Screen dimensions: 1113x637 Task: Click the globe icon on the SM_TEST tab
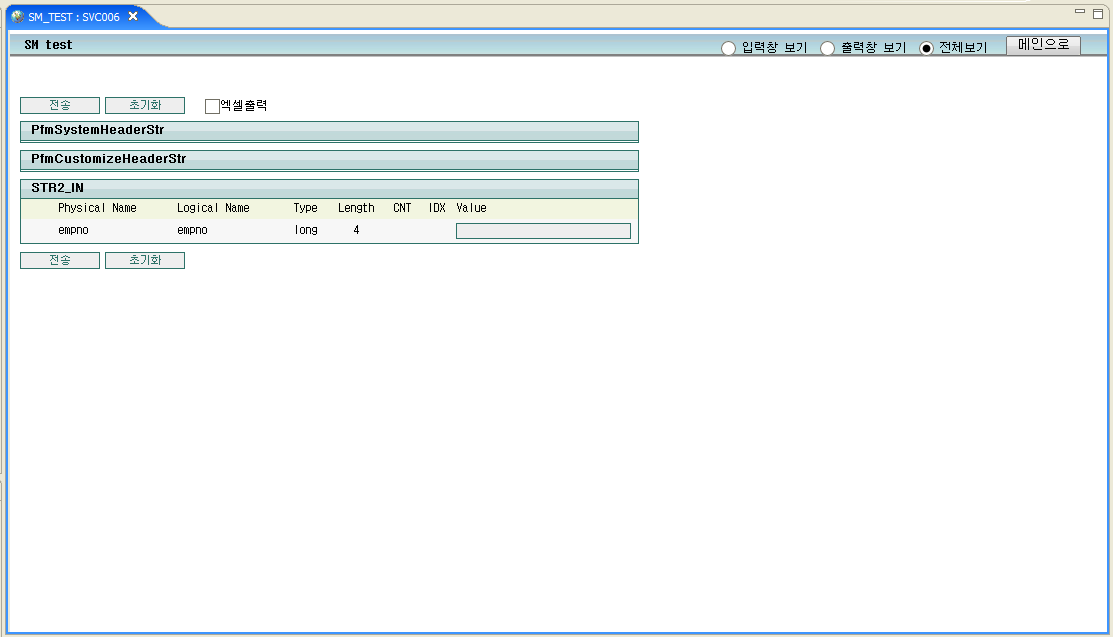point(18,16)
